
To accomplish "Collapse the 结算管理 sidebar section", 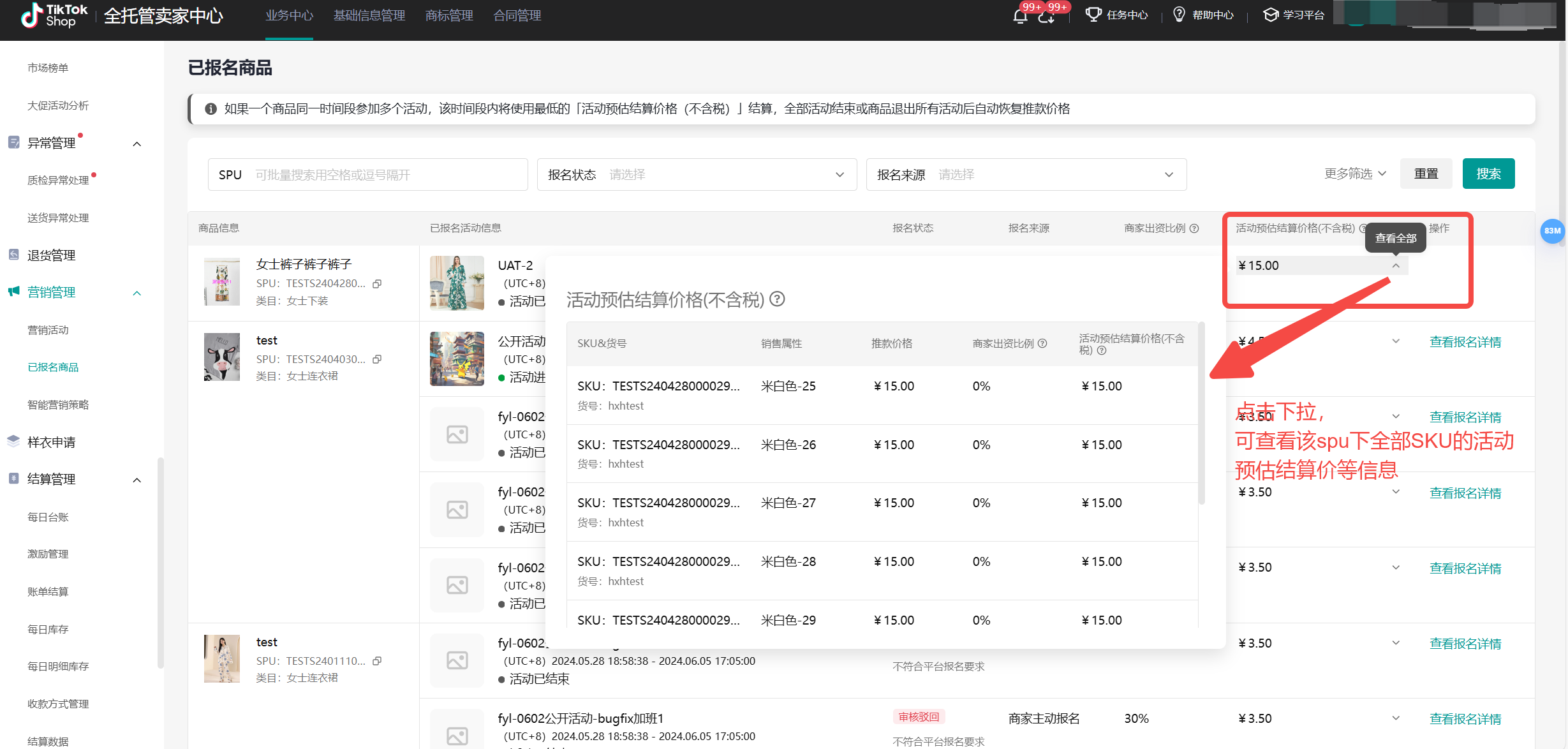I will (x=137, y=480).
